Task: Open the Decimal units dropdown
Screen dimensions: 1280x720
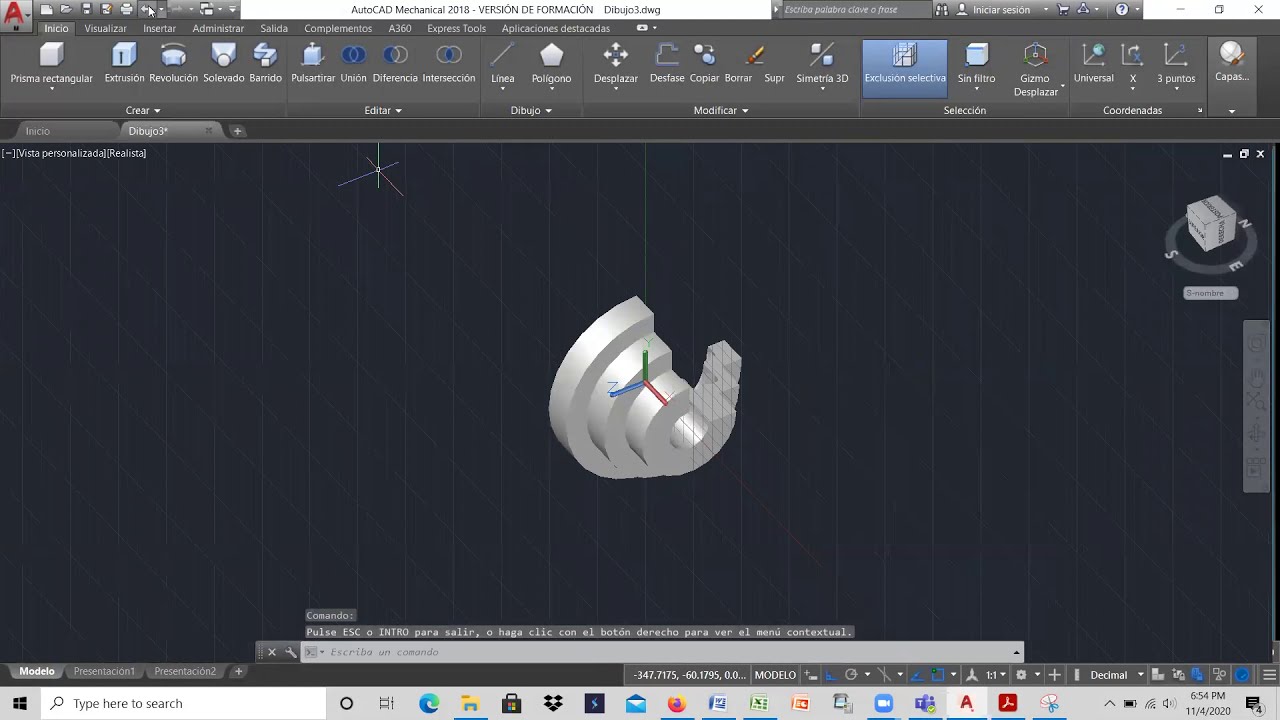Action: pos(1115,675)
